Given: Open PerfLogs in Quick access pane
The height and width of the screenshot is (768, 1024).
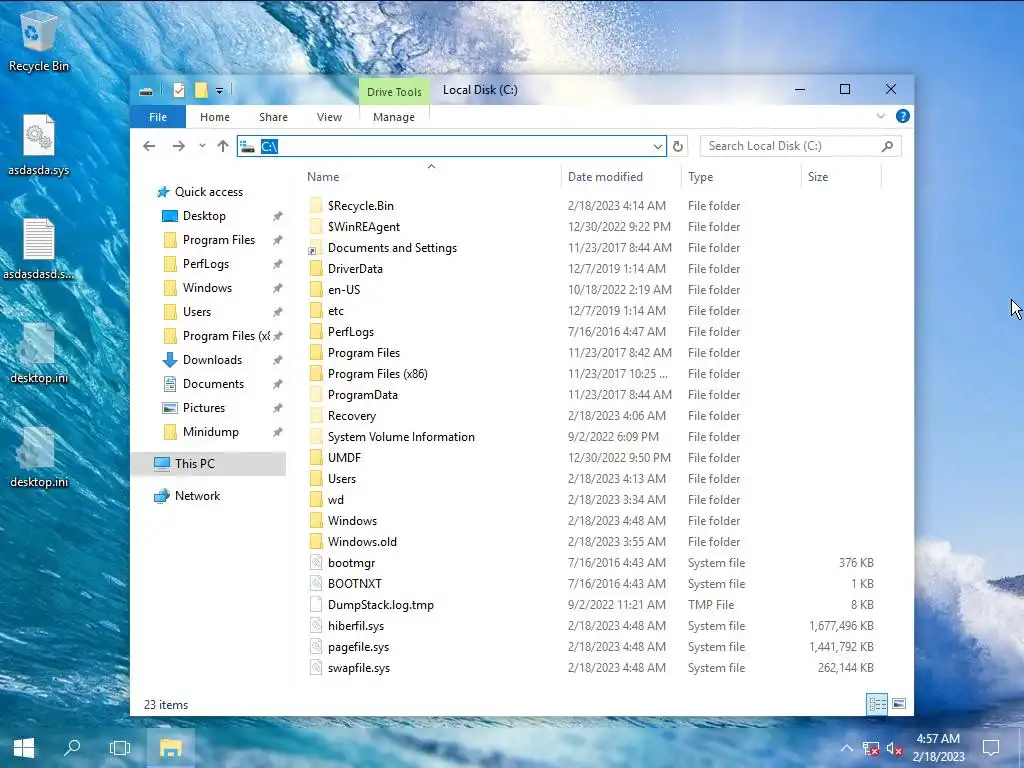Looking at the screenshot, I should [x=206, y=264].
